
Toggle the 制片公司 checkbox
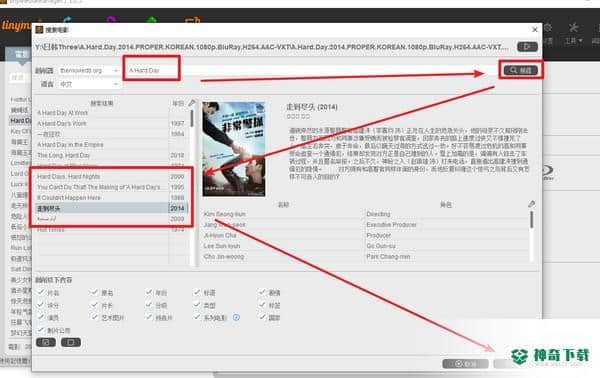(x=40, y=329)
